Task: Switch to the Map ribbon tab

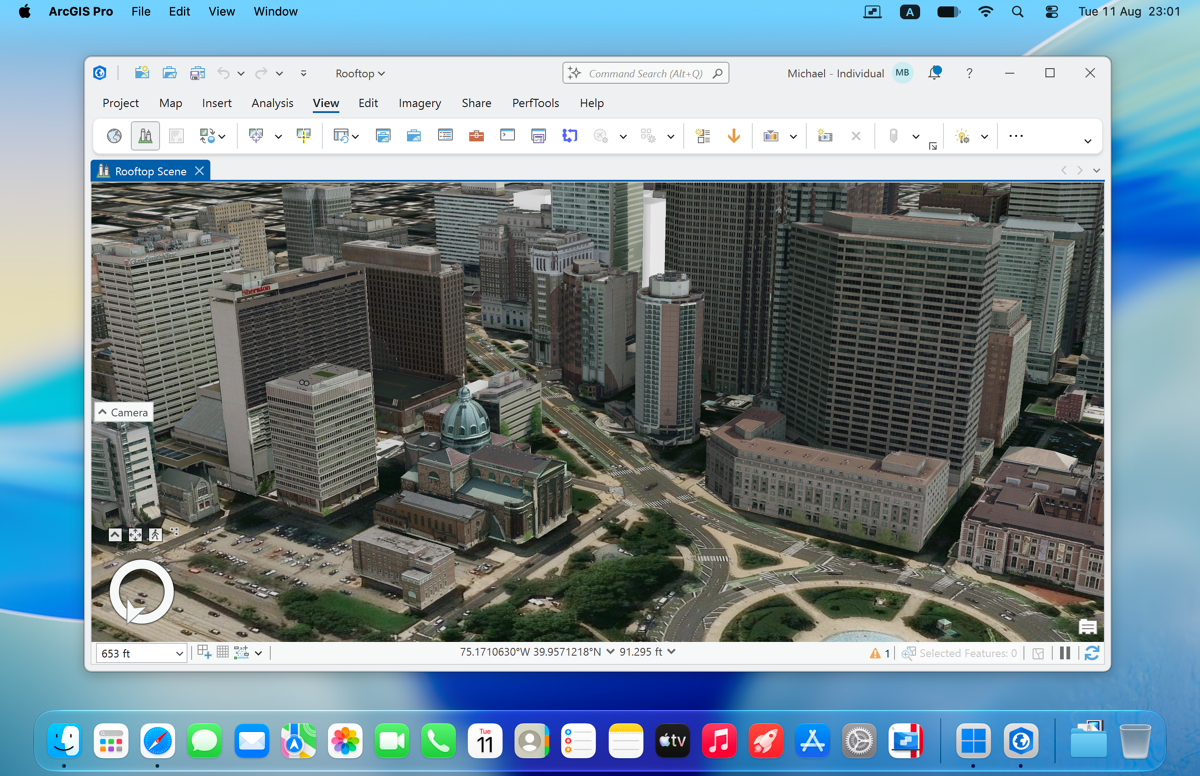Action: pos(170,103)
